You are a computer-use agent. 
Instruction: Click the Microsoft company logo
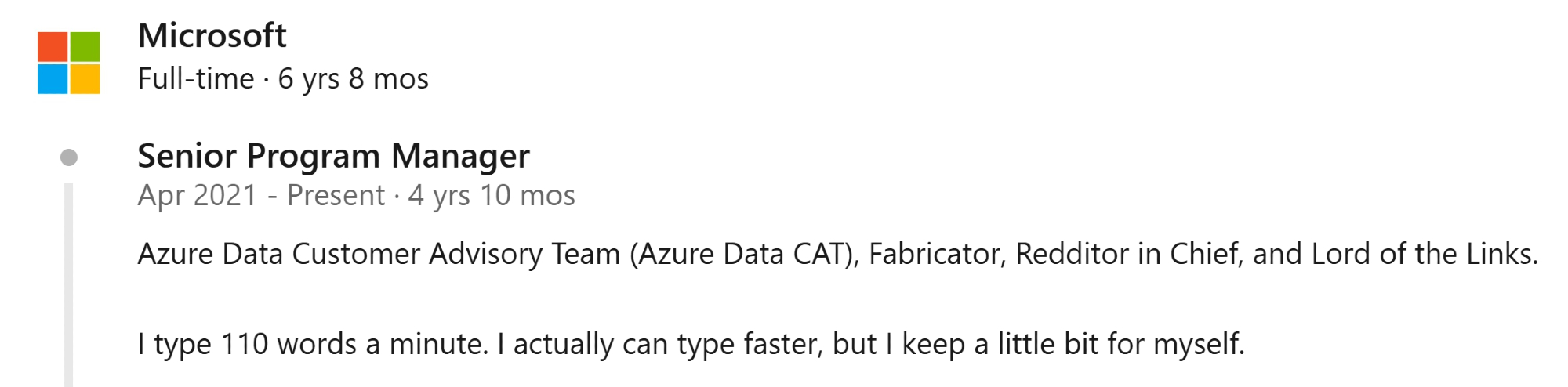pos(69,63)
